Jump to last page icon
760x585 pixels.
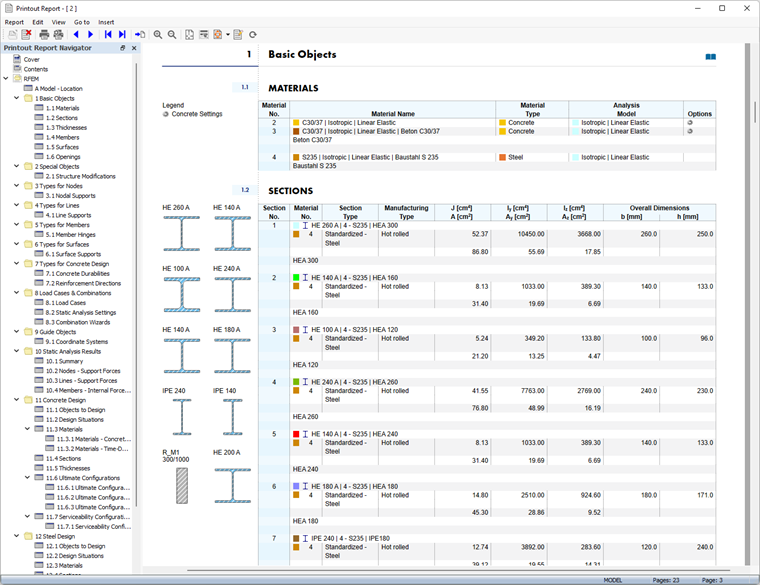point(122,34)
